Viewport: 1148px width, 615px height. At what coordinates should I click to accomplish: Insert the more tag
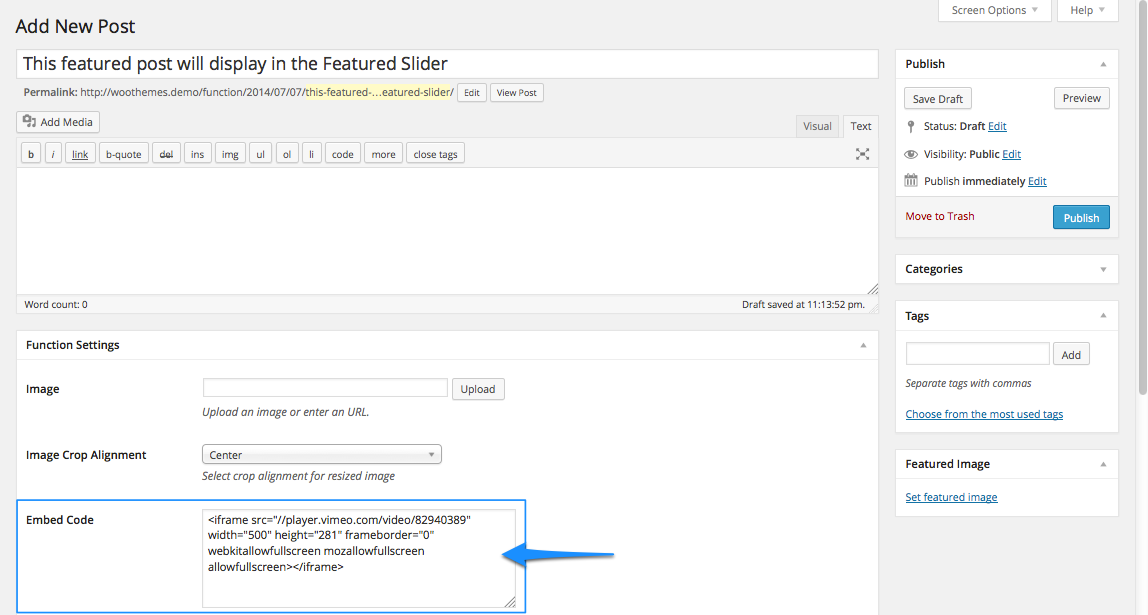(x=383, y=154)
